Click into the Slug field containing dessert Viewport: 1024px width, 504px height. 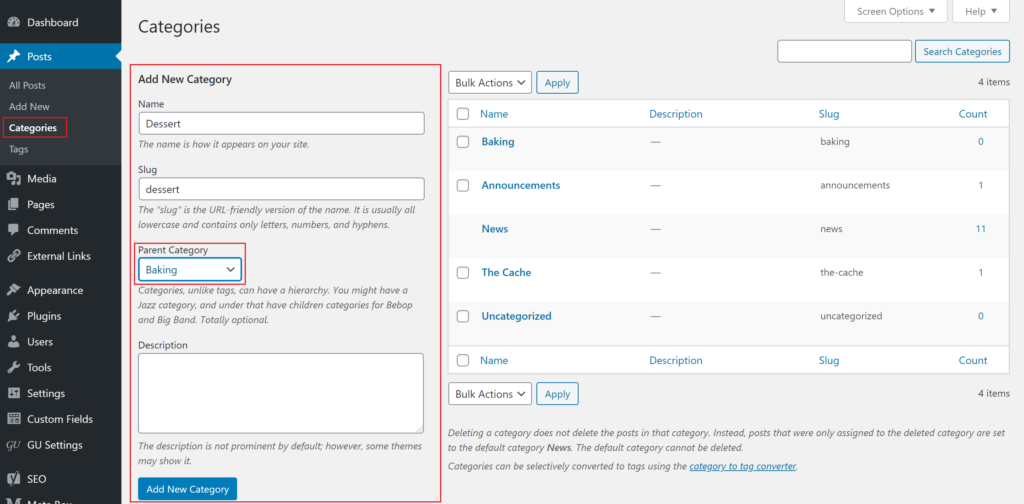tap(281, 189)
